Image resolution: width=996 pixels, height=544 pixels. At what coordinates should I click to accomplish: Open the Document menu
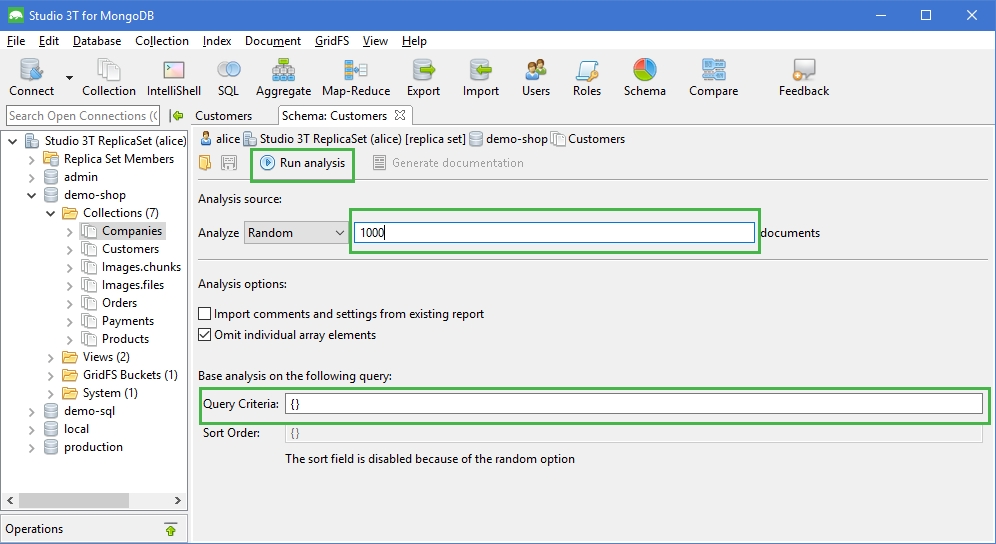tap(273, 41)
